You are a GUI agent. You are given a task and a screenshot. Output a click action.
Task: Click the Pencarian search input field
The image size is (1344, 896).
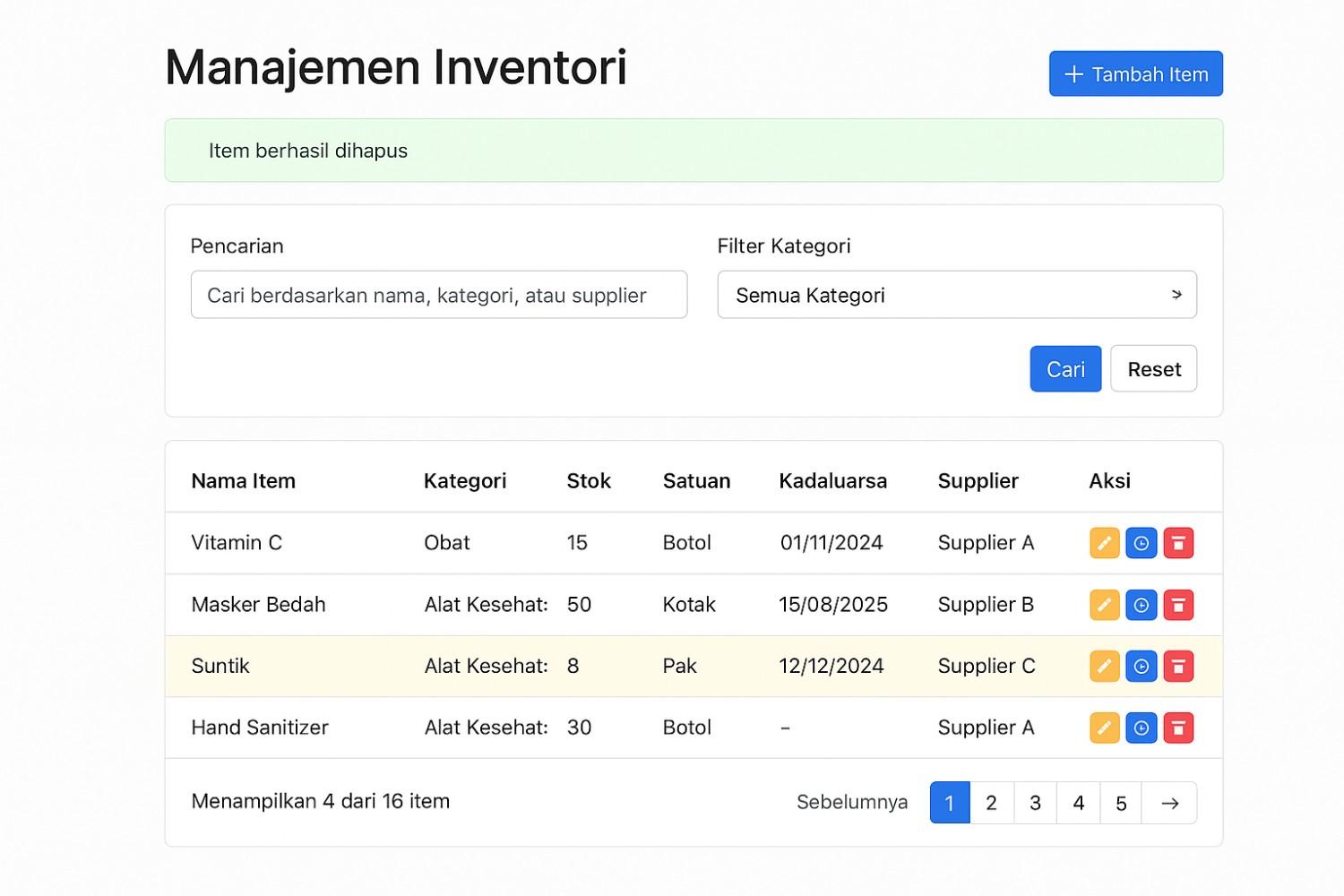(439, 295)
